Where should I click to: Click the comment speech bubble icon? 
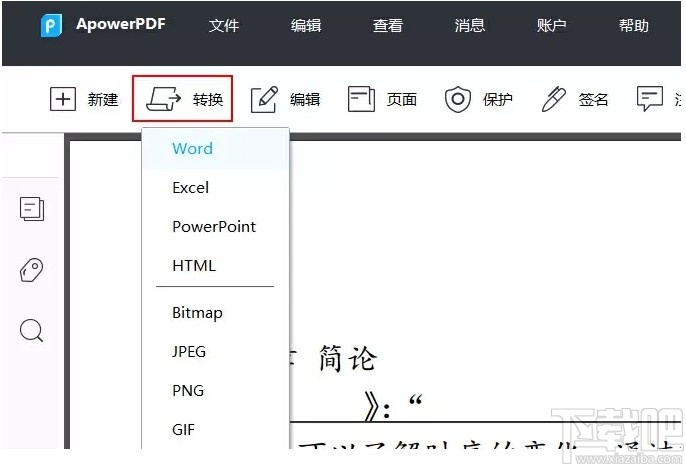point(650,99)
